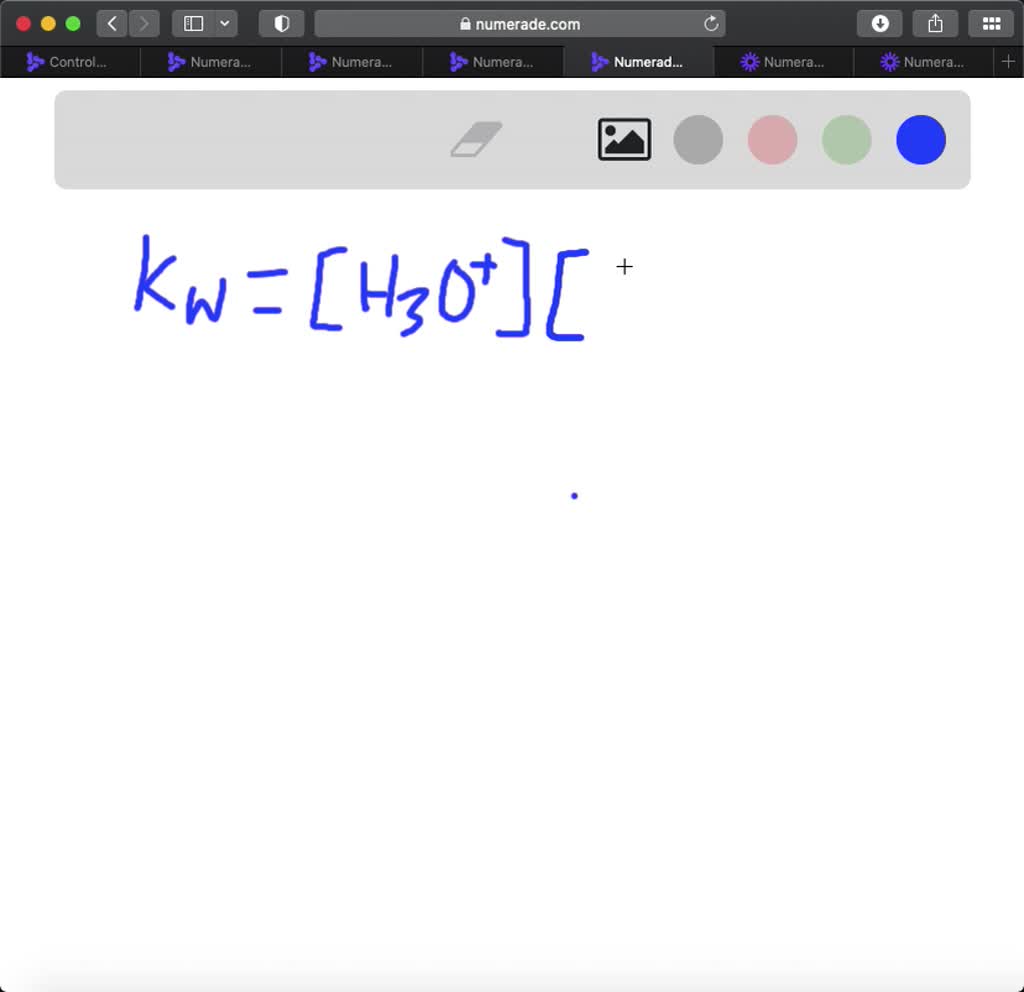Viewport: 1024px width, 992px height.
Task: Toggle the Safari sidebar visibility
Action: 192,23
